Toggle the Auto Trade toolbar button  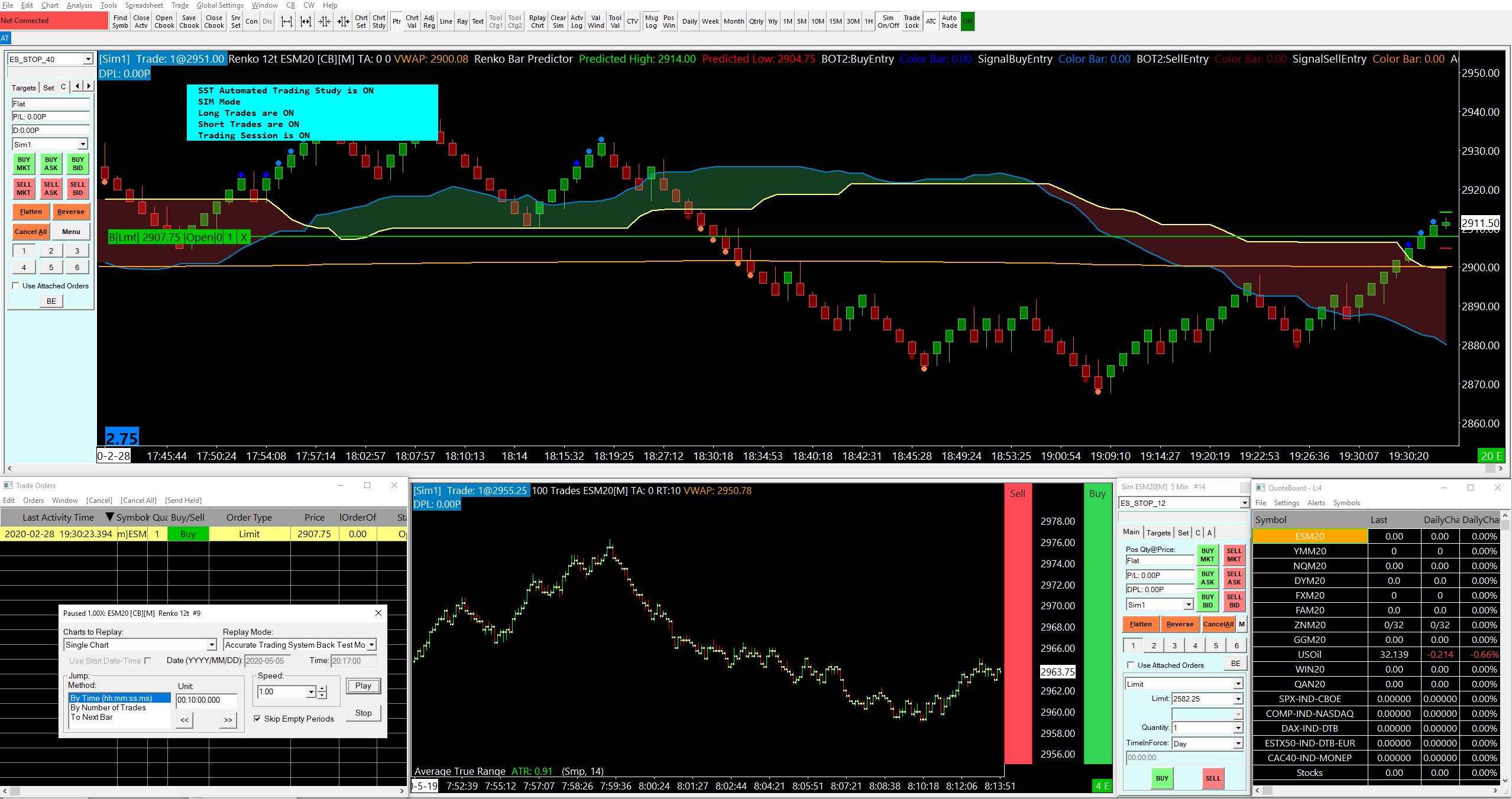[949, 21]
